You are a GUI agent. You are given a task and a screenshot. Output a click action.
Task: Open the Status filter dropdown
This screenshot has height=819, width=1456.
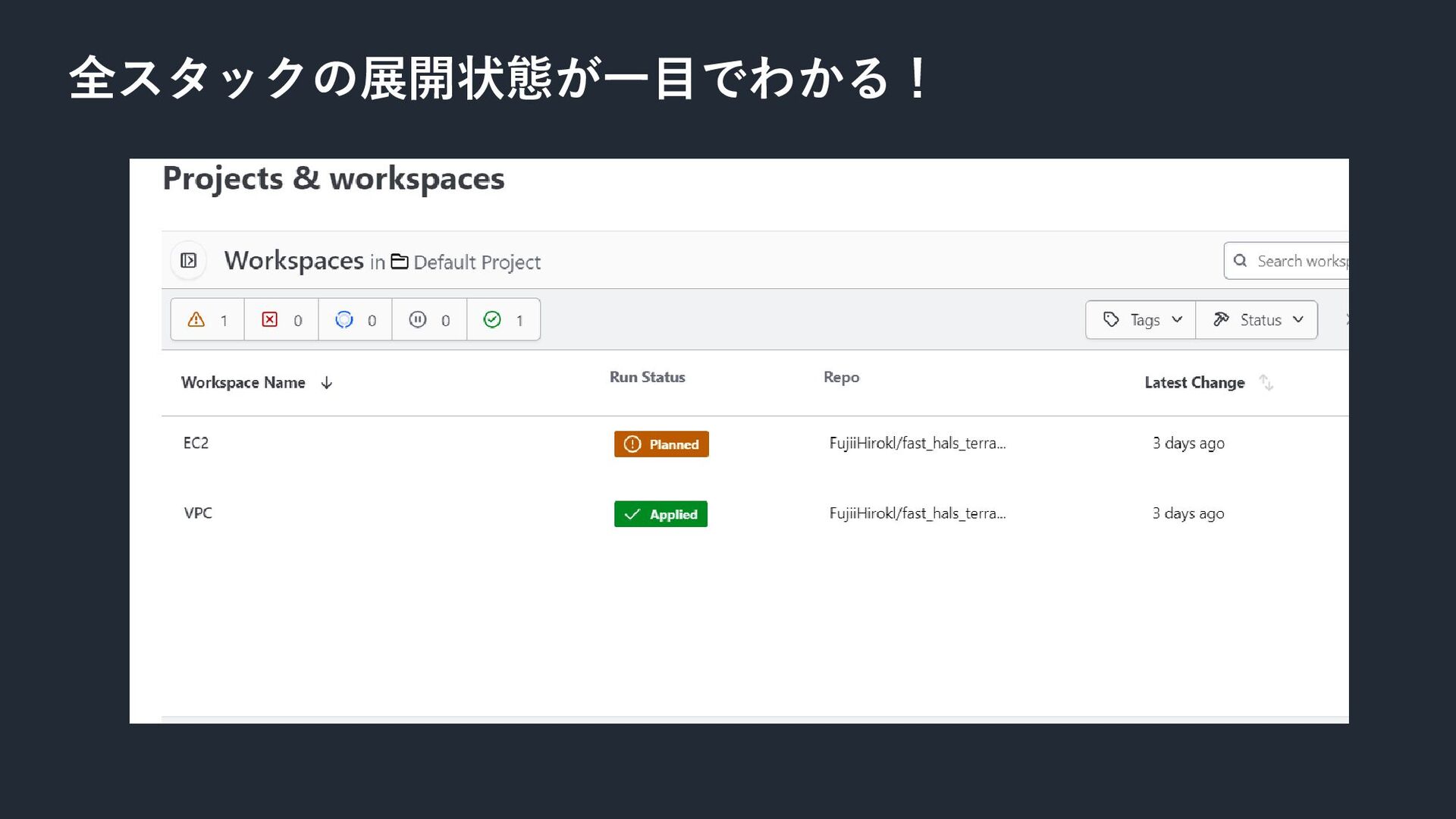click(1257, 320)
